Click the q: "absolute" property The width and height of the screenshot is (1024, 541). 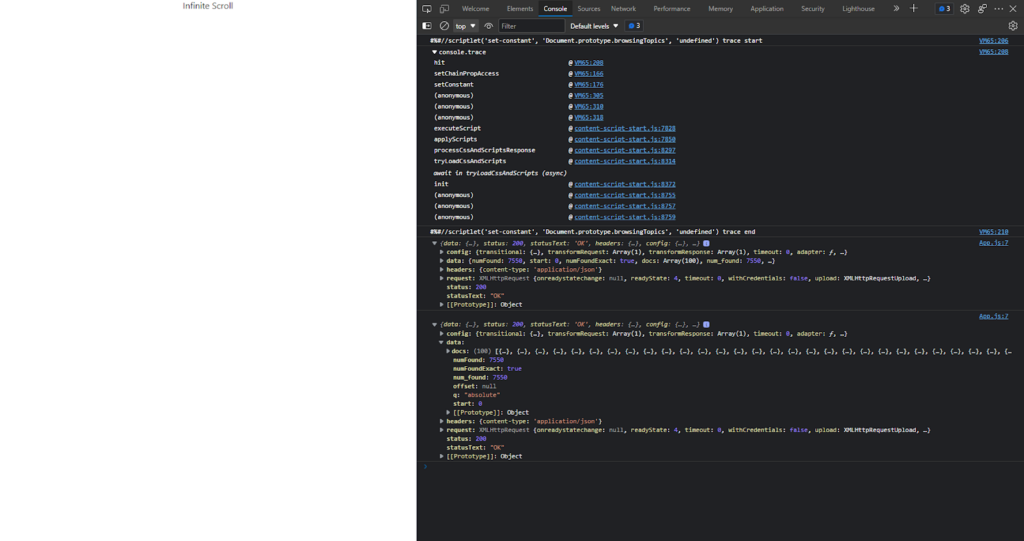click(476, 395)
